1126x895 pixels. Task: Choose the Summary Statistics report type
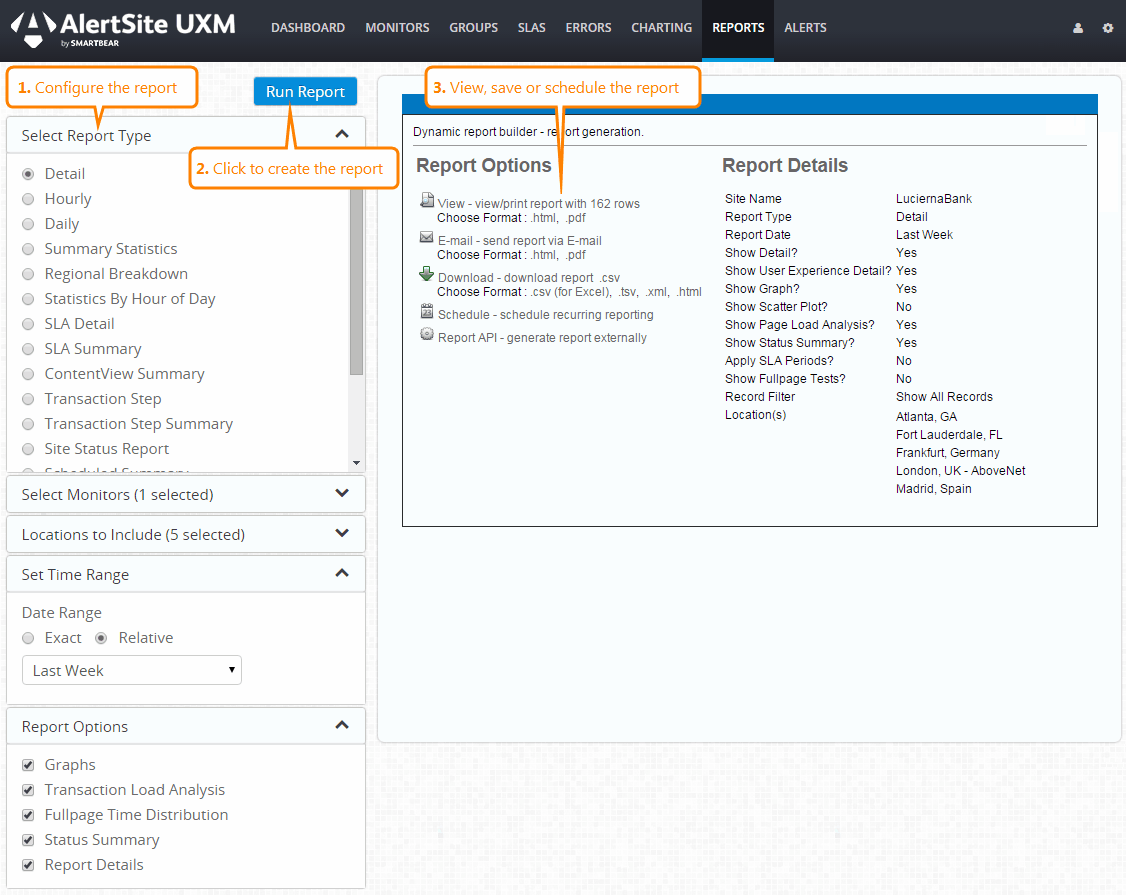tap(28, 249)
